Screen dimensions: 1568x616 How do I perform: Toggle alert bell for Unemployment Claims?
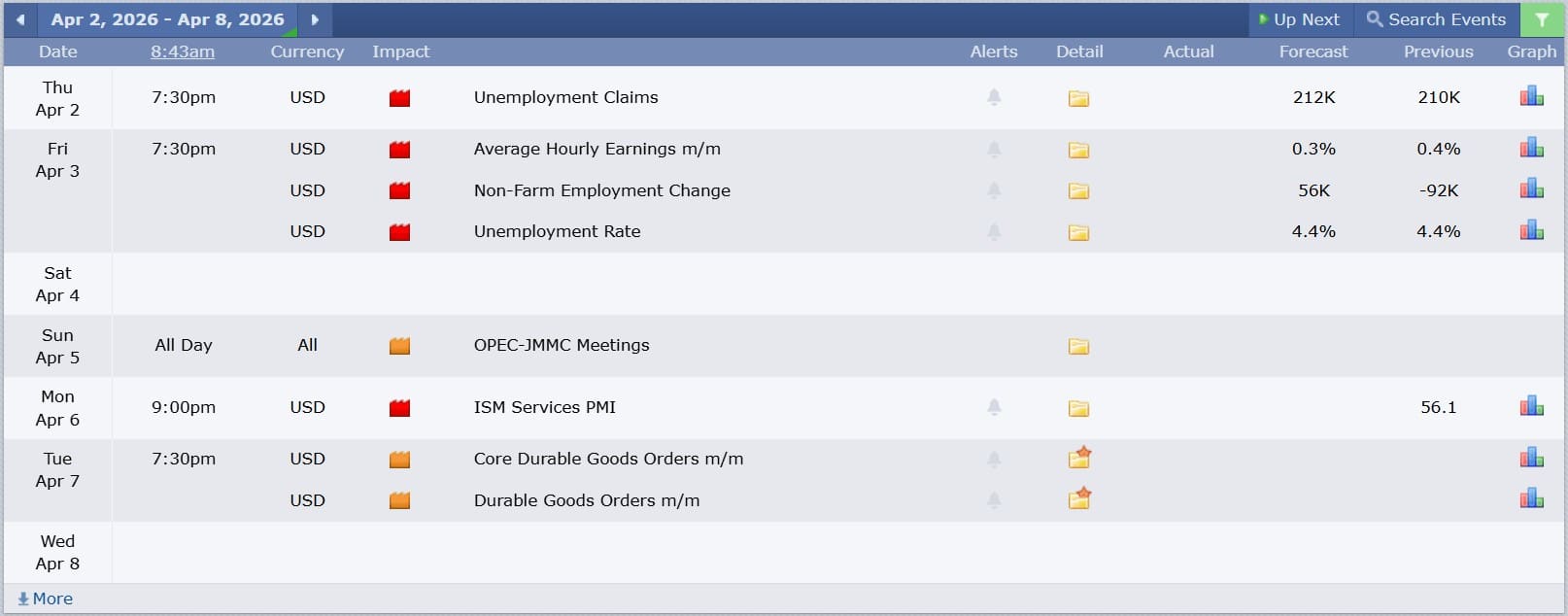click(994, 97)
